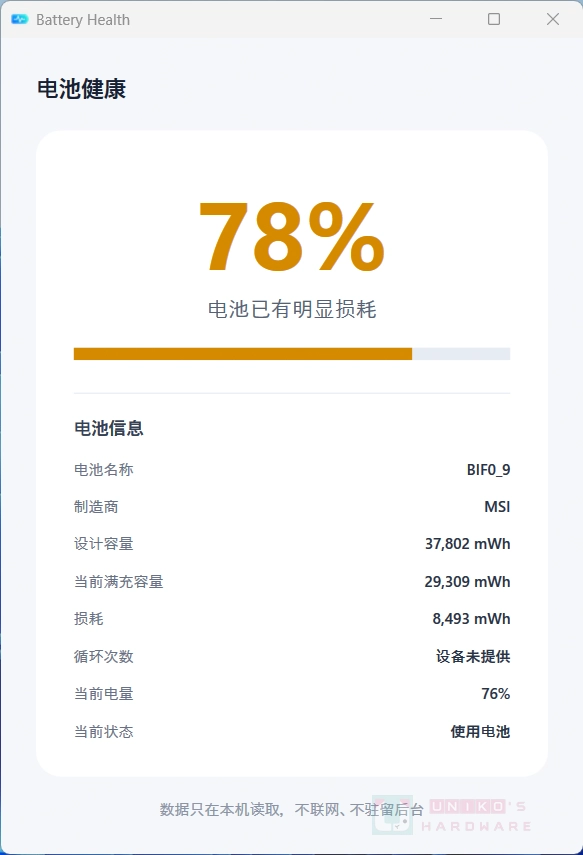
Task: Select the current charge value 76%
Action: coord(495,694)
